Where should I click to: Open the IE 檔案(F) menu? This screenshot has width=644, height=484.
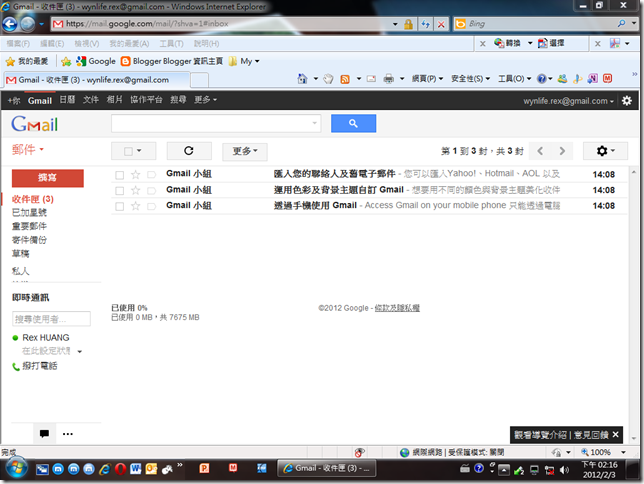(x=18, y=44)
